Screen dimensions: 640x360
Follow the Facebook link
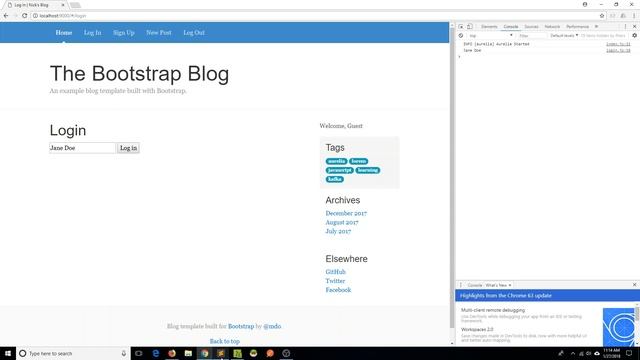(338, 290)
